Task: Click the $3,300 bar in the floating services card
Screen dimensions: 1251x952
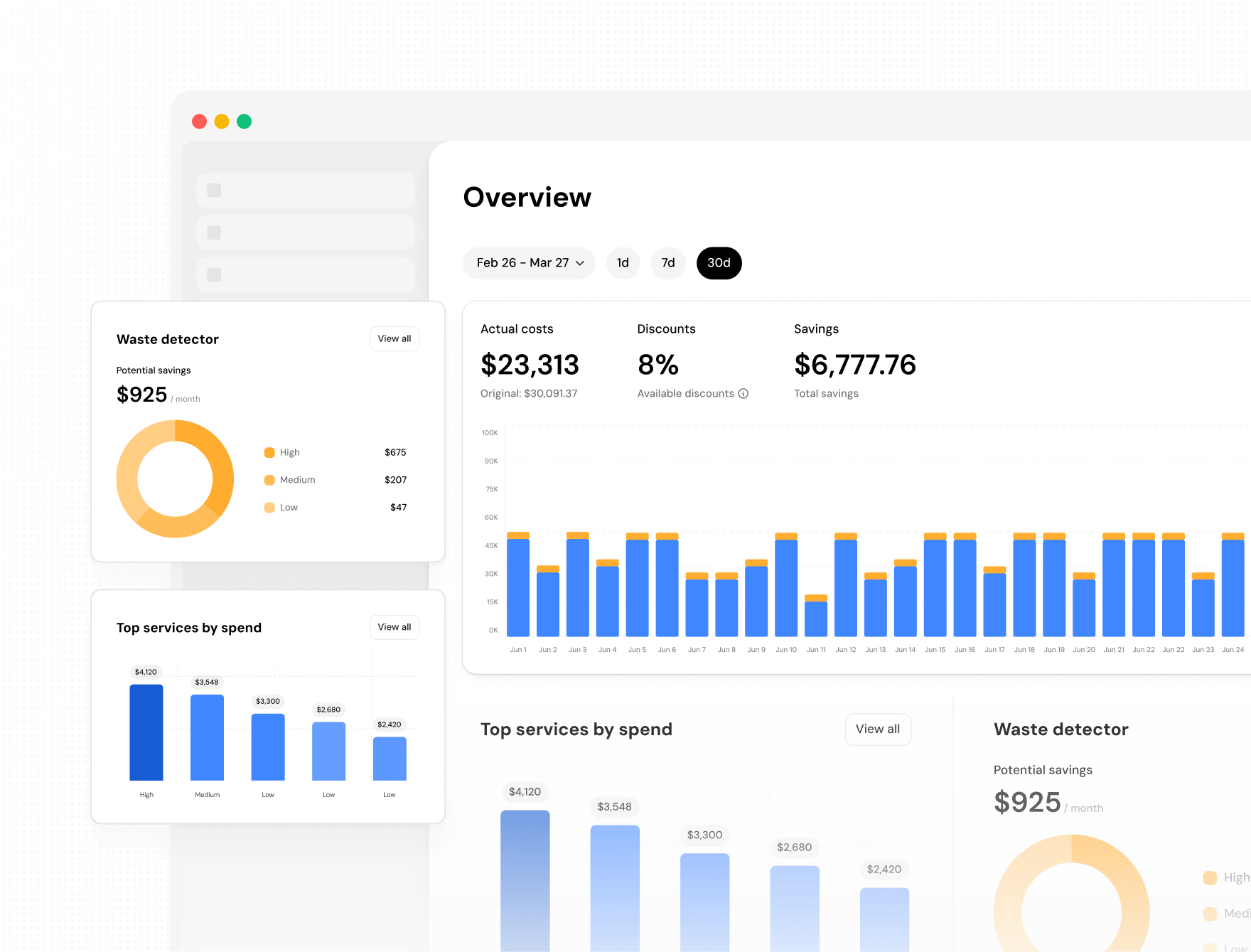Action: click(x=268, y=747)
